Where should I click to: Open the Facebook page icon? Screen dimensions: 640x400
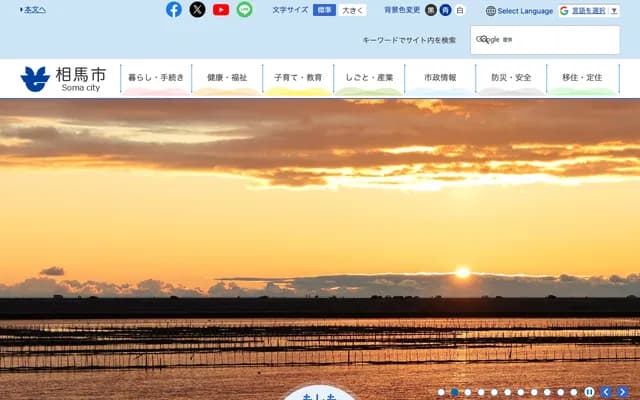point(174,9)
